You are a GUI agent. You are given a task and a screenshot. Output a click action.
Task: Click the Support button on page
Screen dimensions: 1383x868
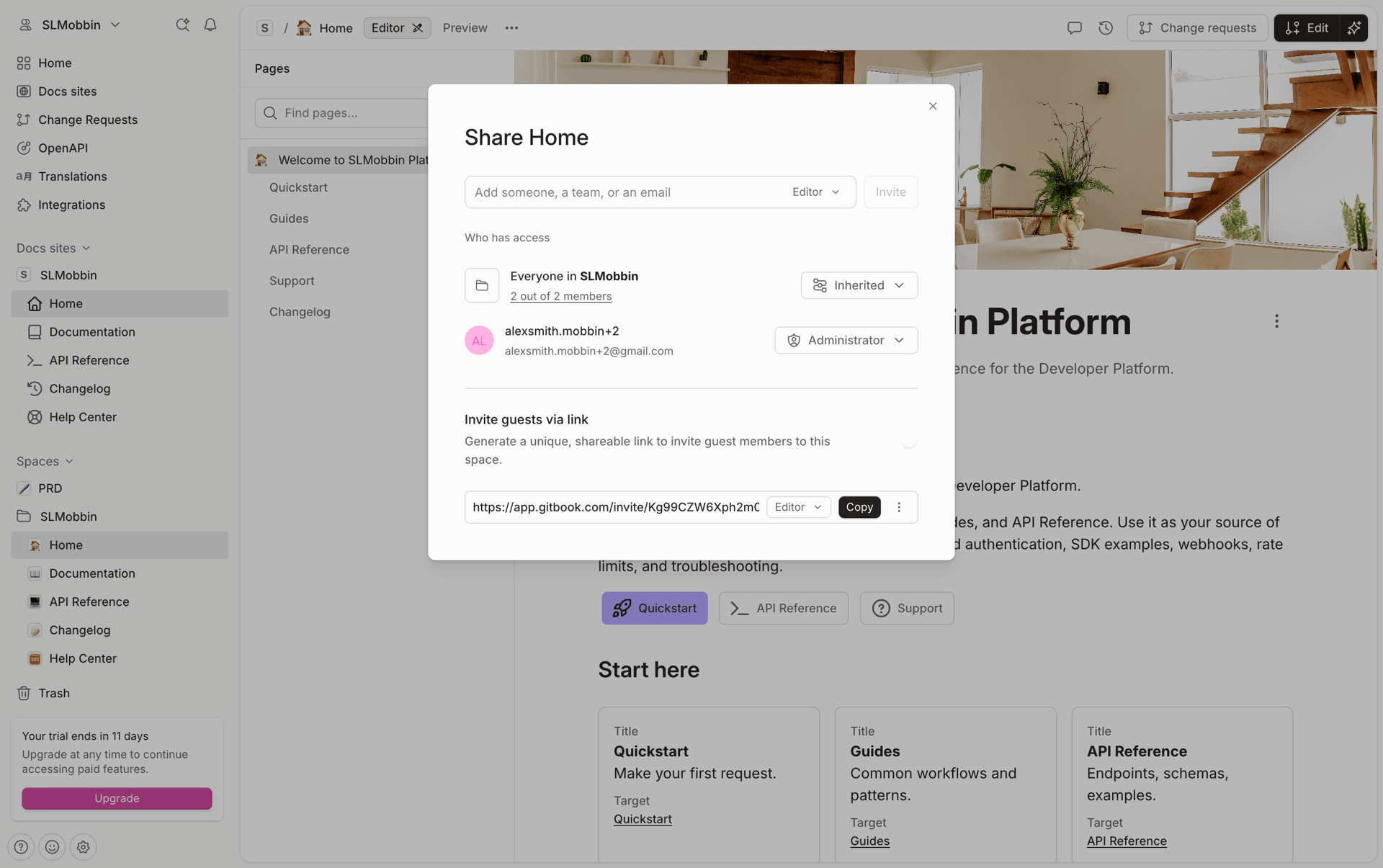tap(907, 608)
